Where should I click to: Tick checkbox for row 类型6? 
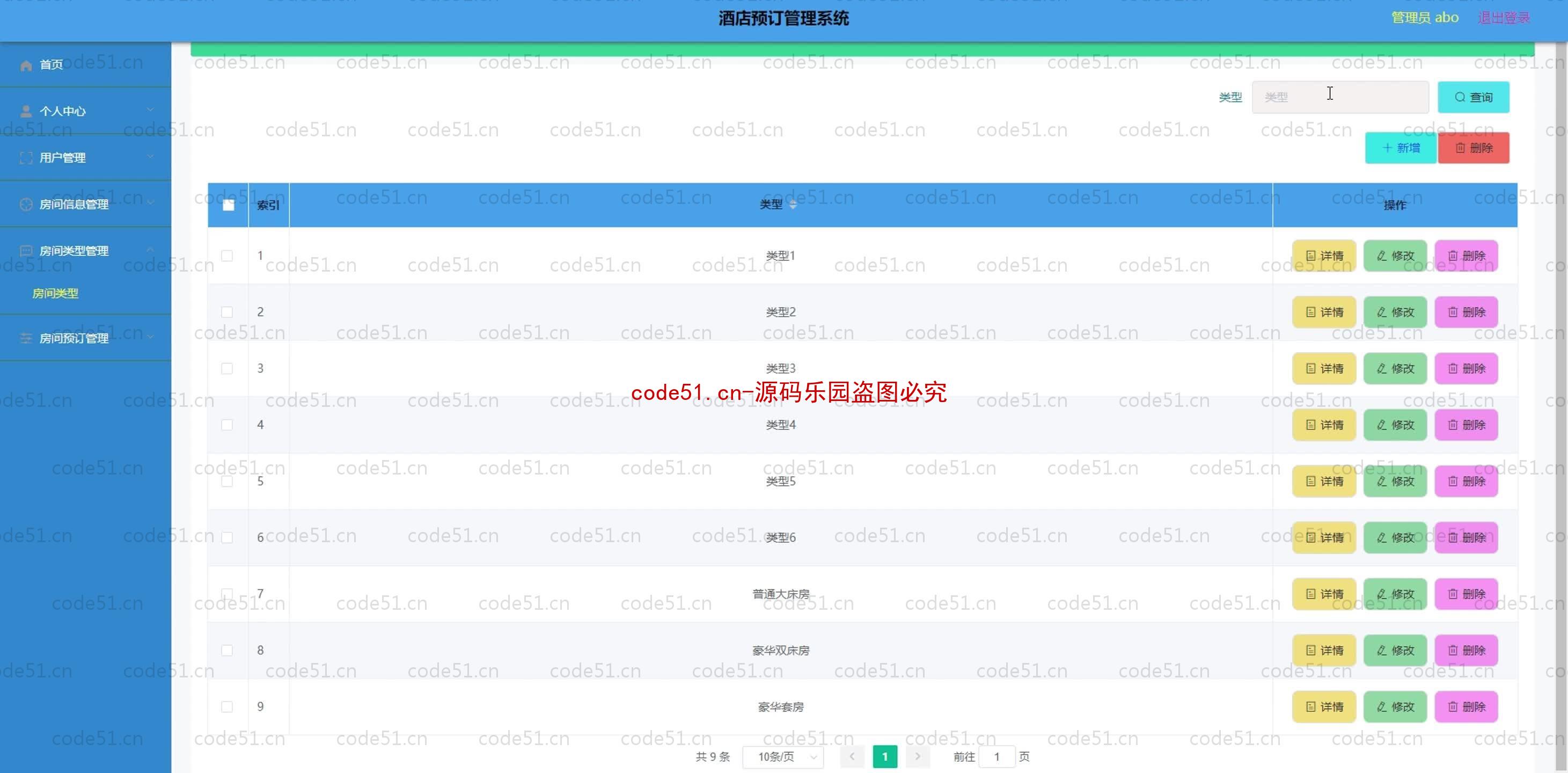pos(227,538)
